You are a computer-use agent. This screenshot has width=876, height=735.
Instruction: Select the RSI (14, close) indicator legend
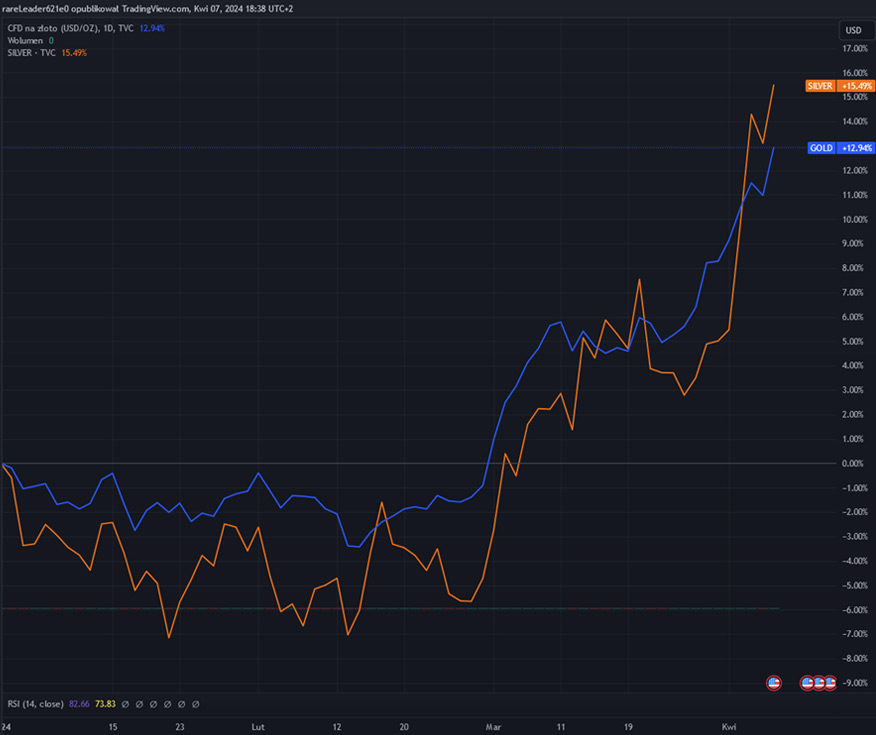(34, 705)
